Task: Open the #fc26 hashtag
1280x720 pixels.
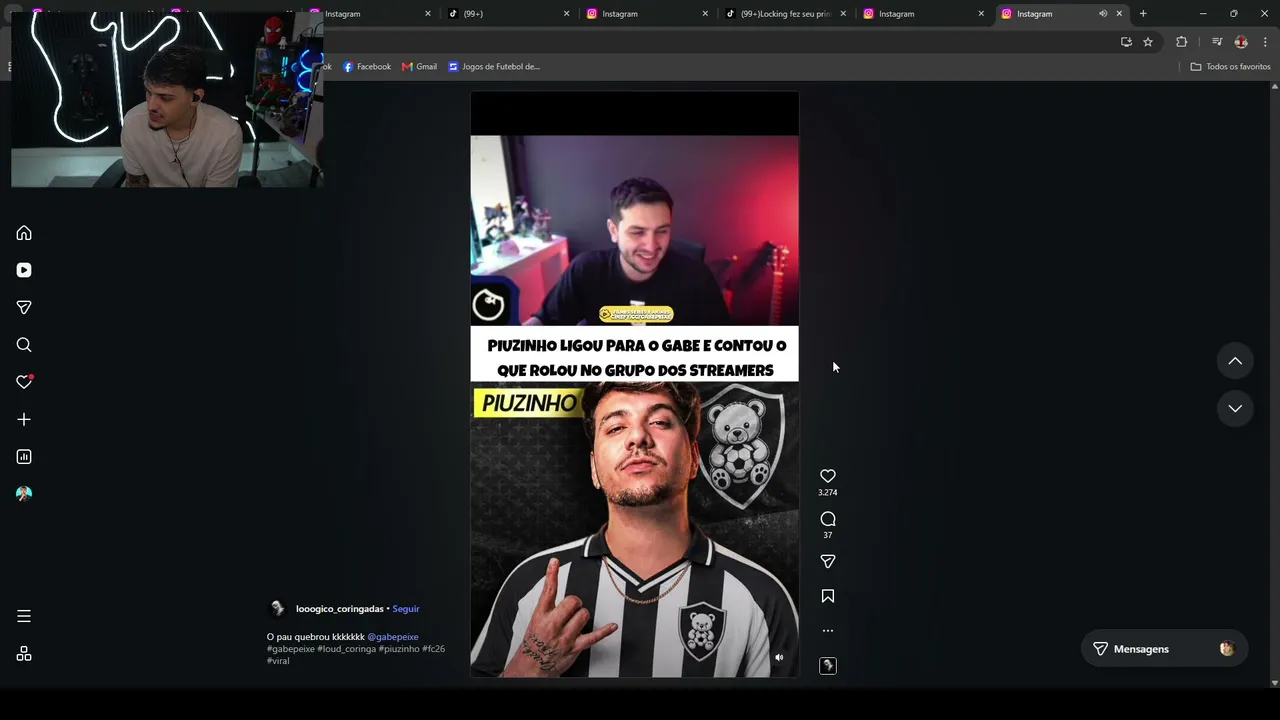Action: [x=433, y=649]
